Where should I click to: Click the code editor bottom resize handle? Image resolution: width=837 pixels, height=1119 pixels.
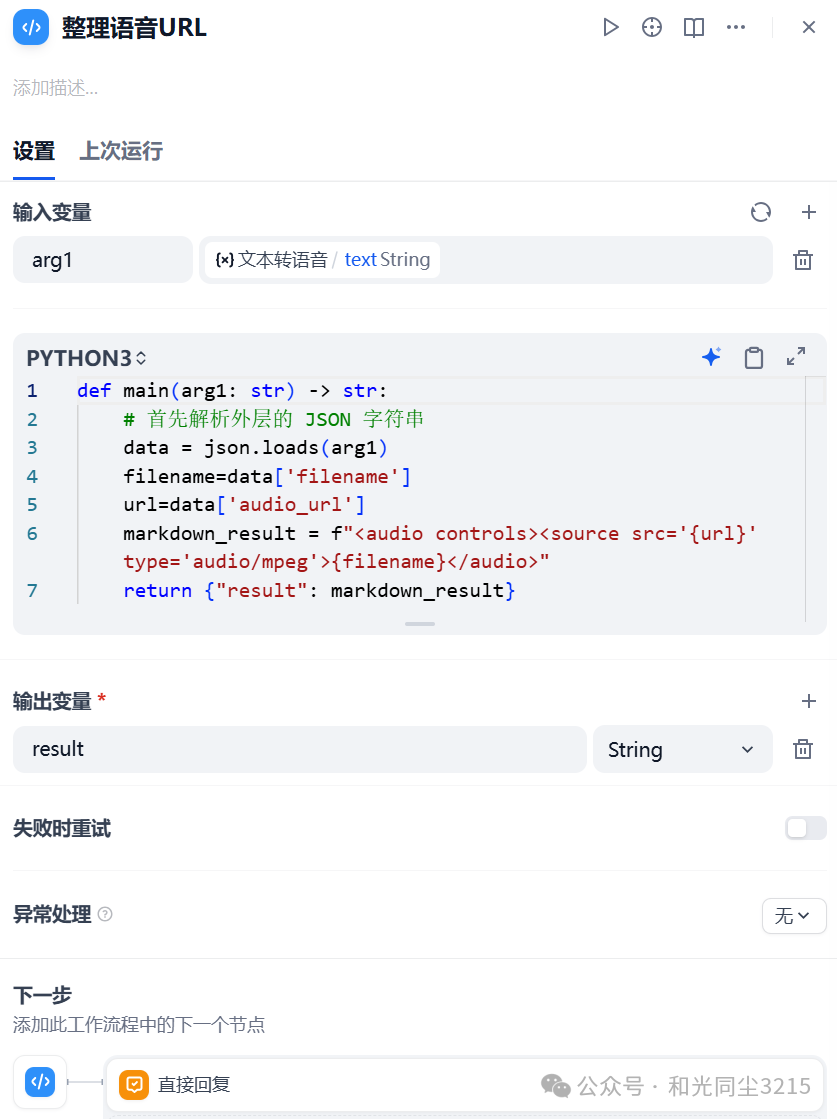coord(420,624)
